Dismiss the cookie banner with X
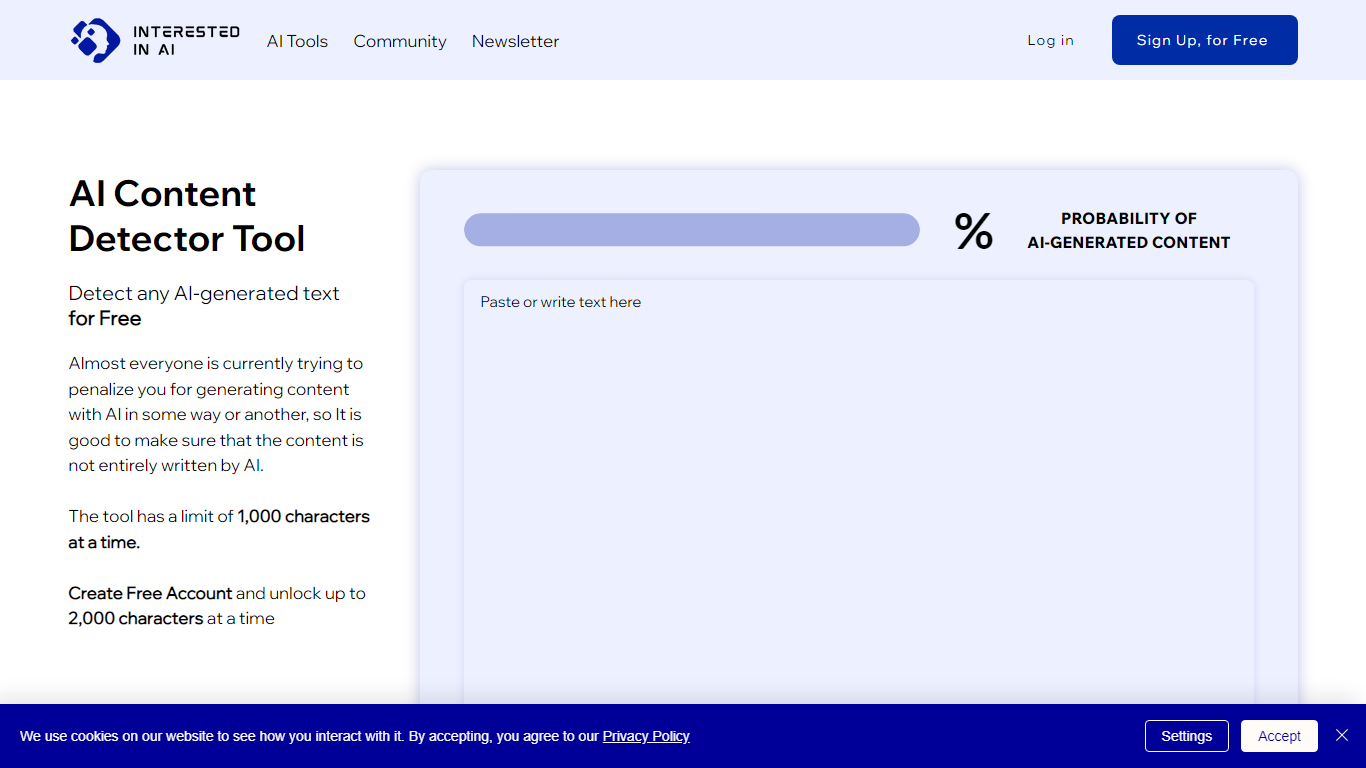Image resolution: width=1366 pixels, height=768 pixels. pyautogui.click(x=1342, y=736)
